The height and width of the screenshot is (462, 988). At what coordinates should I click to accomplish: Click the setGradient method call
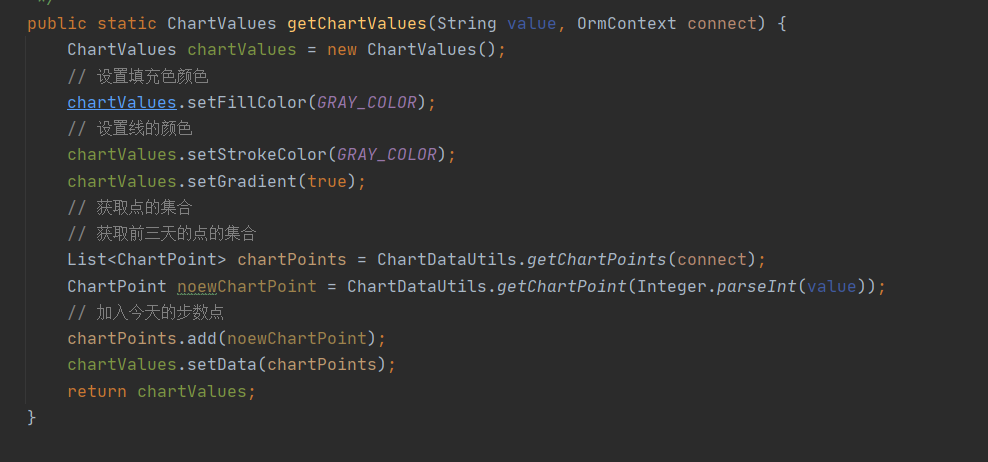(x=241, y=181)
